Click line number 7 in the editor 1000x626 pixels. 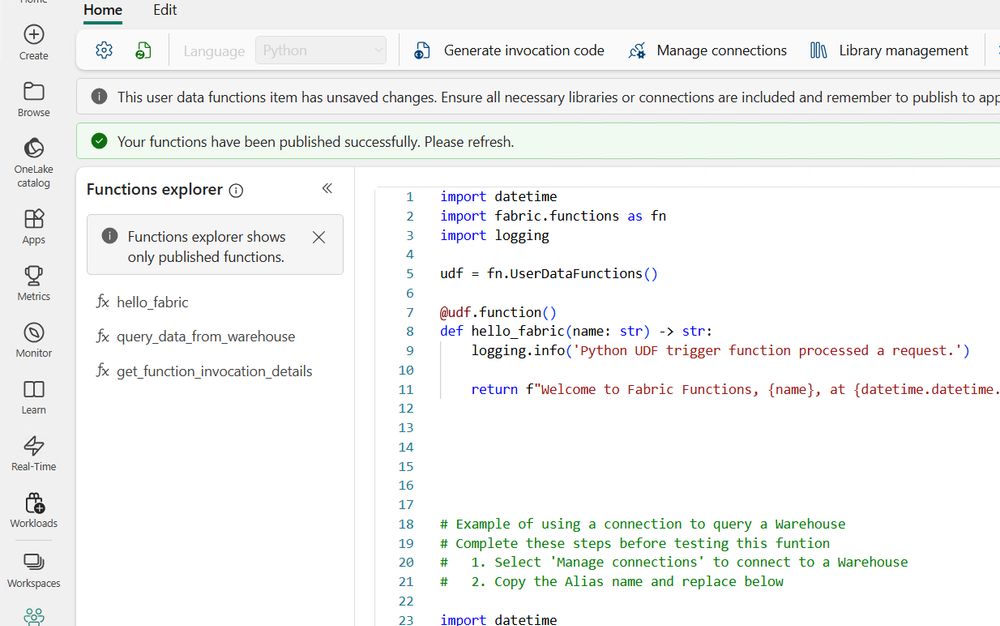point(409,312)
